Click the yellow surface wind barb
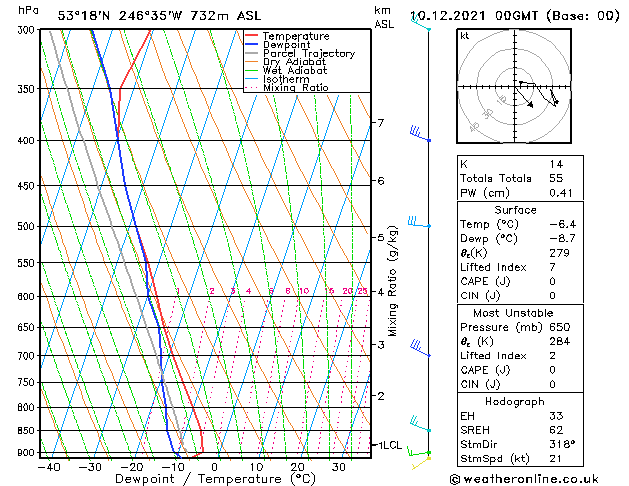This screenshot has width=629, height=486. [421, 463]
